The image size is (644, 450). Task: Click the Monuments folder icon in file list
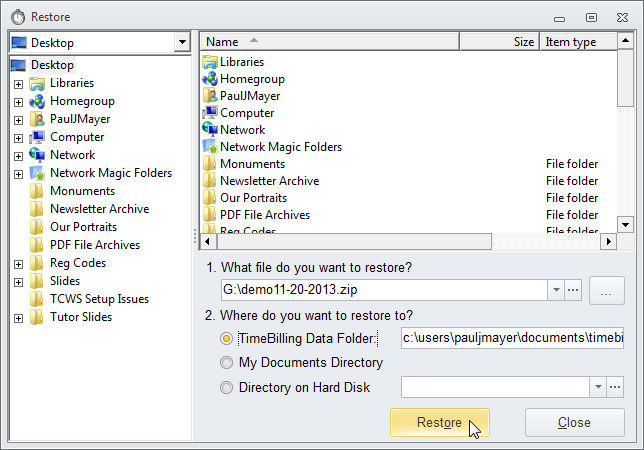click(x=210, y=164)
